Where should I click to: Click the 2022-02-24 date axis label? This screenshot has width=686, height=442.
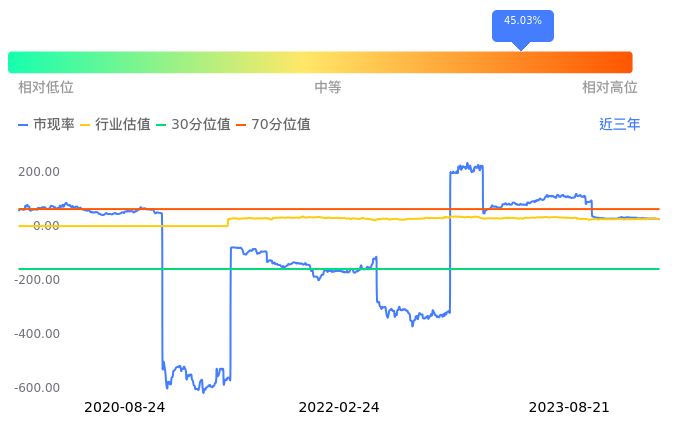point(339,408)
